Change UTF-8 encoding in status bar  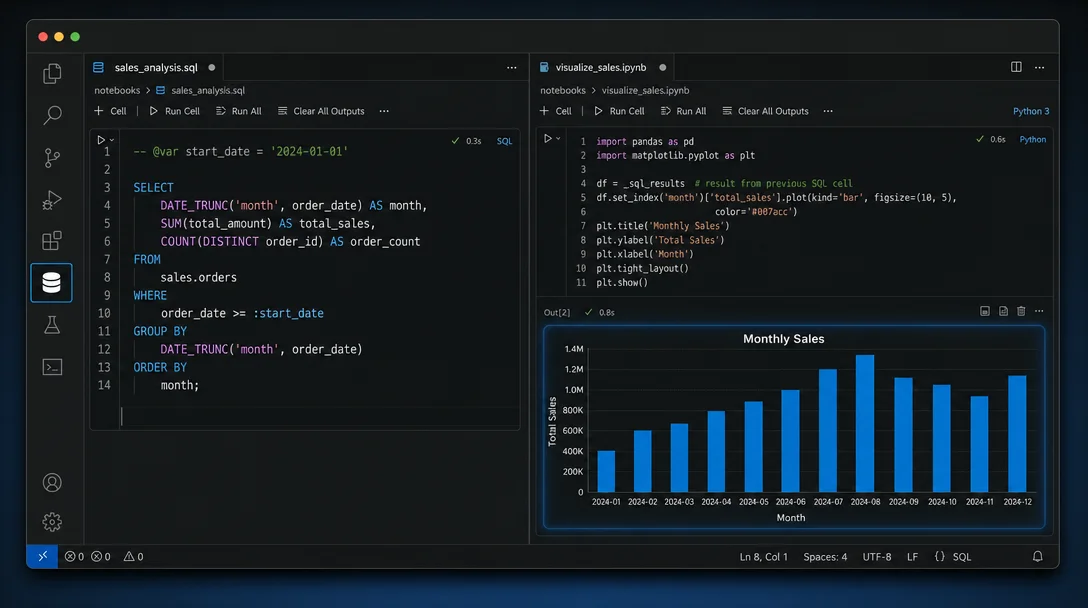[877, 557]
